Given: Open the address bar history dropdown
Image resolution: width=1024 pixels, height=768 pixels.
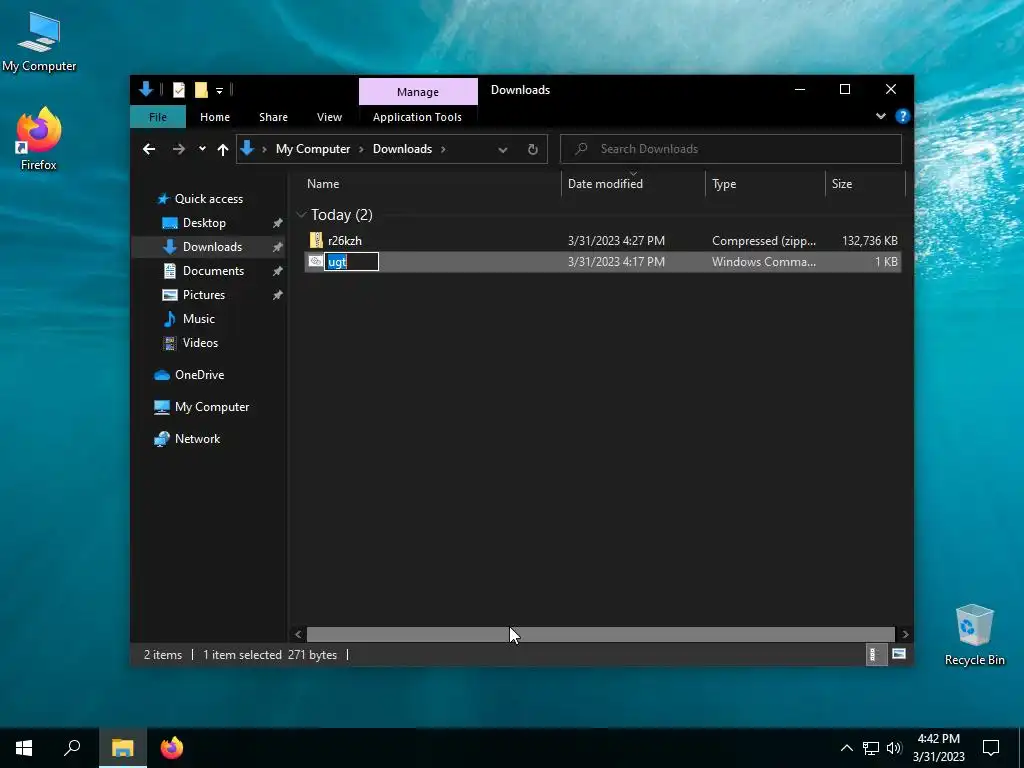Looking at the screenshot, I should pyautogui.click(x=503, y=150).
